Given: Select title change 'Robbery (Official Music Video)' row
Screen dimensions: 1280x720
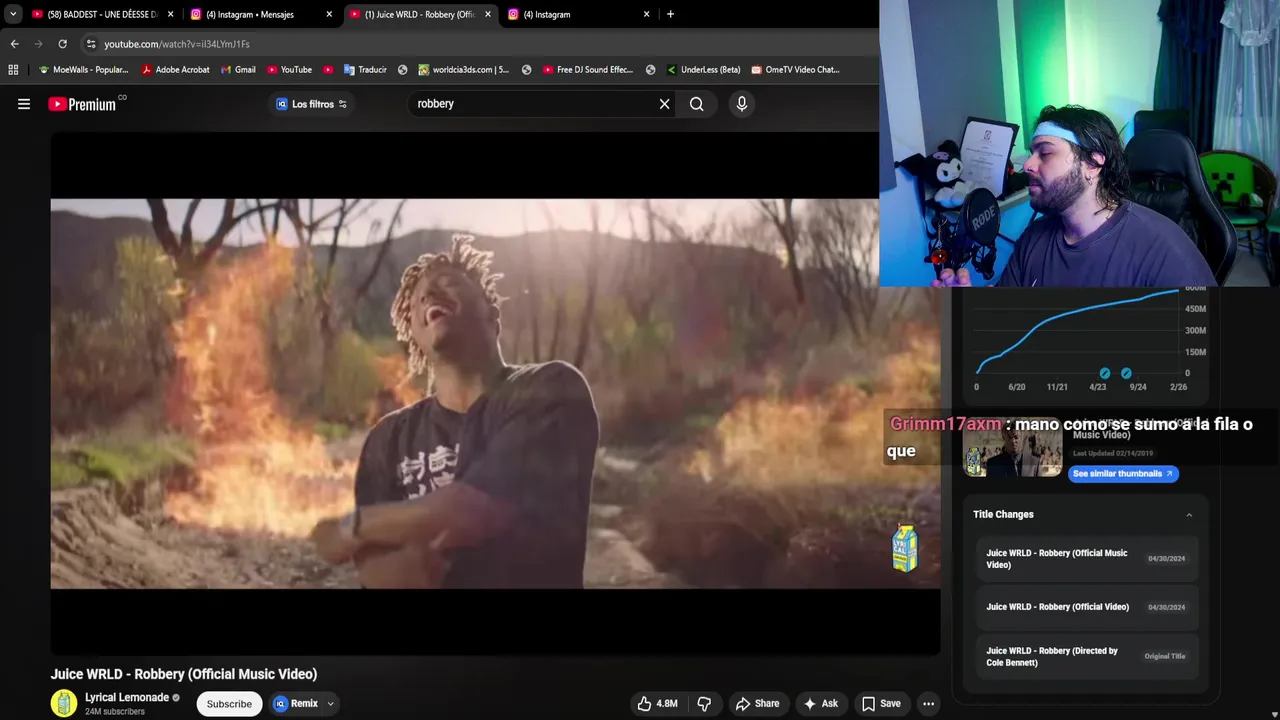Looking at the screenshot, I should click(x=1087, y=559).
